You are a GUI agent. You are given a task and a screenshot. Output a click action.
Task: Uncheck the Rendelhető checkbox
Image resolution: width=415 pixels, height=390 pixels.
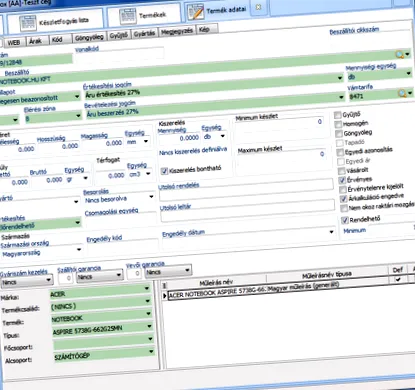345,220
